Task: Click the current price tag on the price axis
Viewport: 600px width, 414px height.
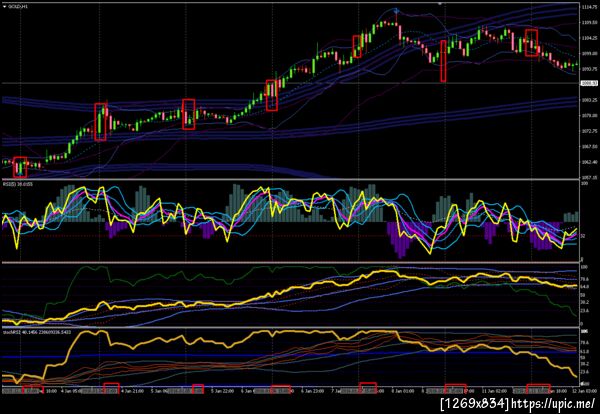Action: click(589, 83)
